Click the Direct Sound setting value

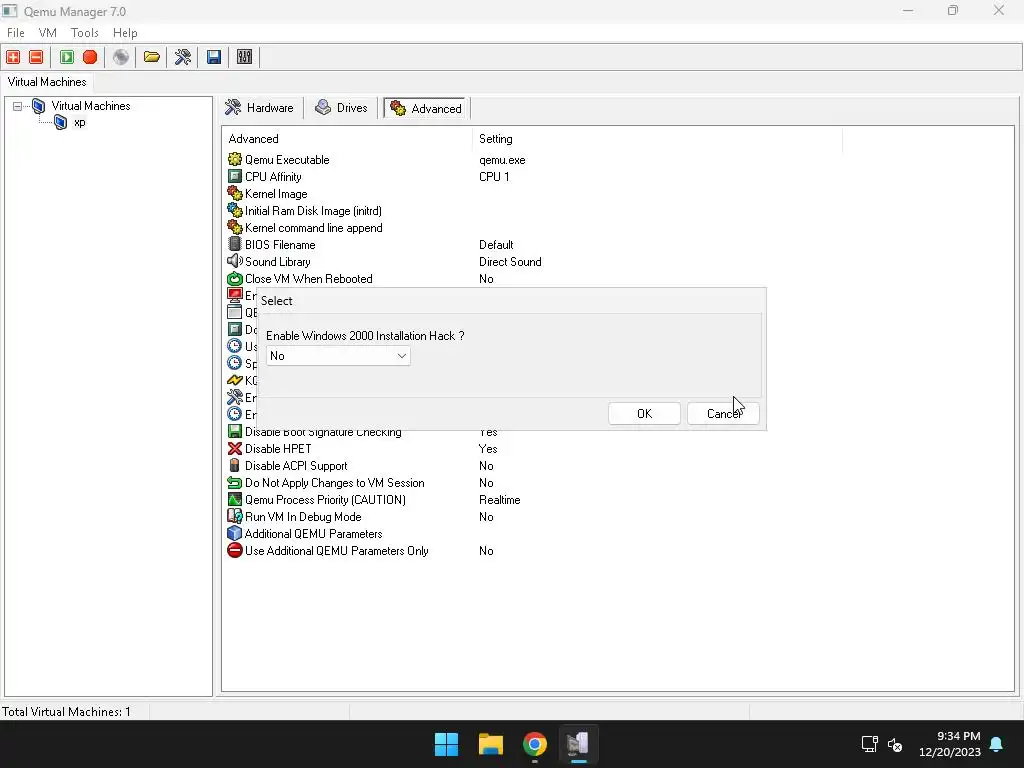[510, 261]
